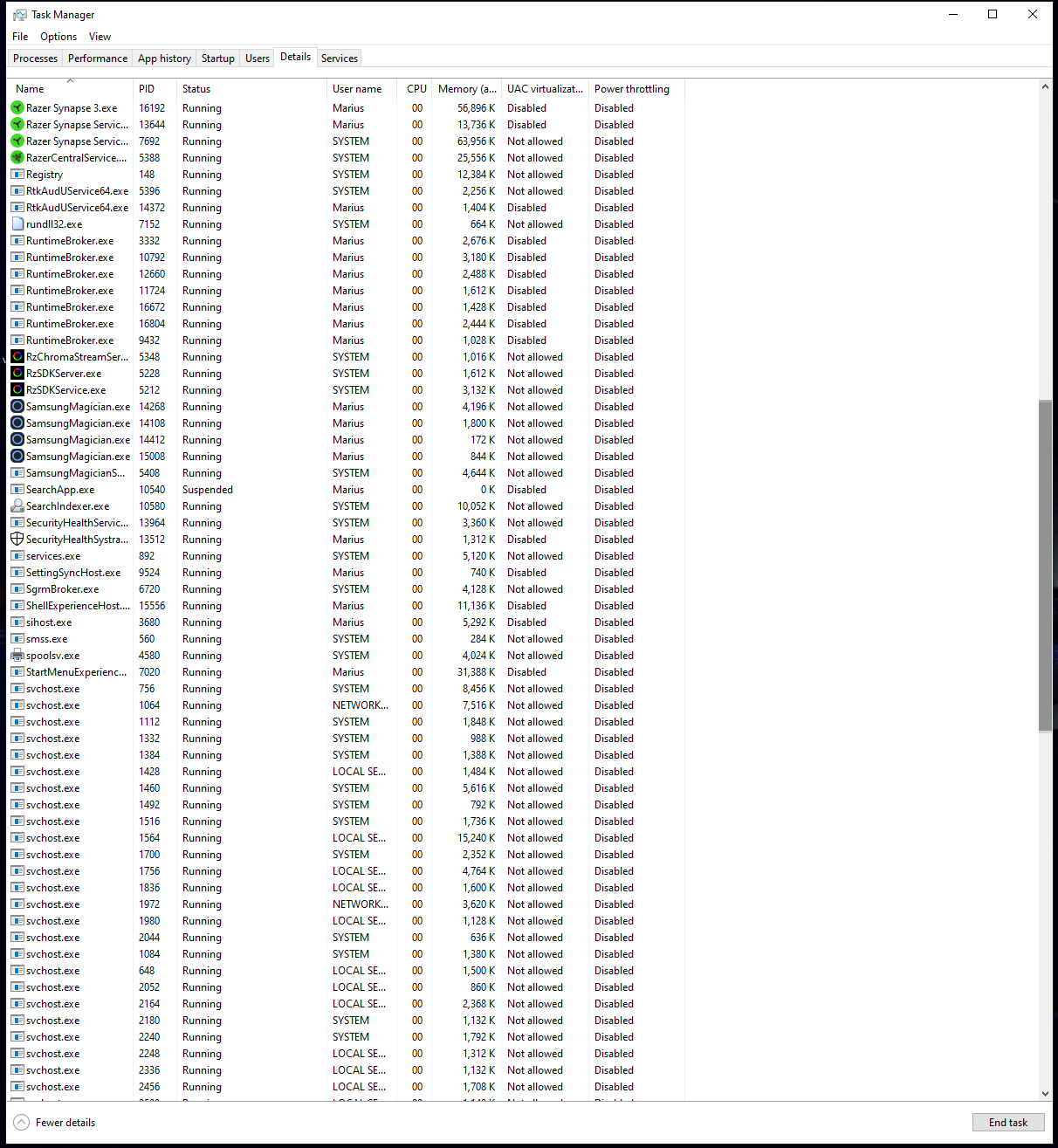This screenshot has height=1148, width=1058.
Task: Switch to the App history tab
Action: [x=164, y=58]
